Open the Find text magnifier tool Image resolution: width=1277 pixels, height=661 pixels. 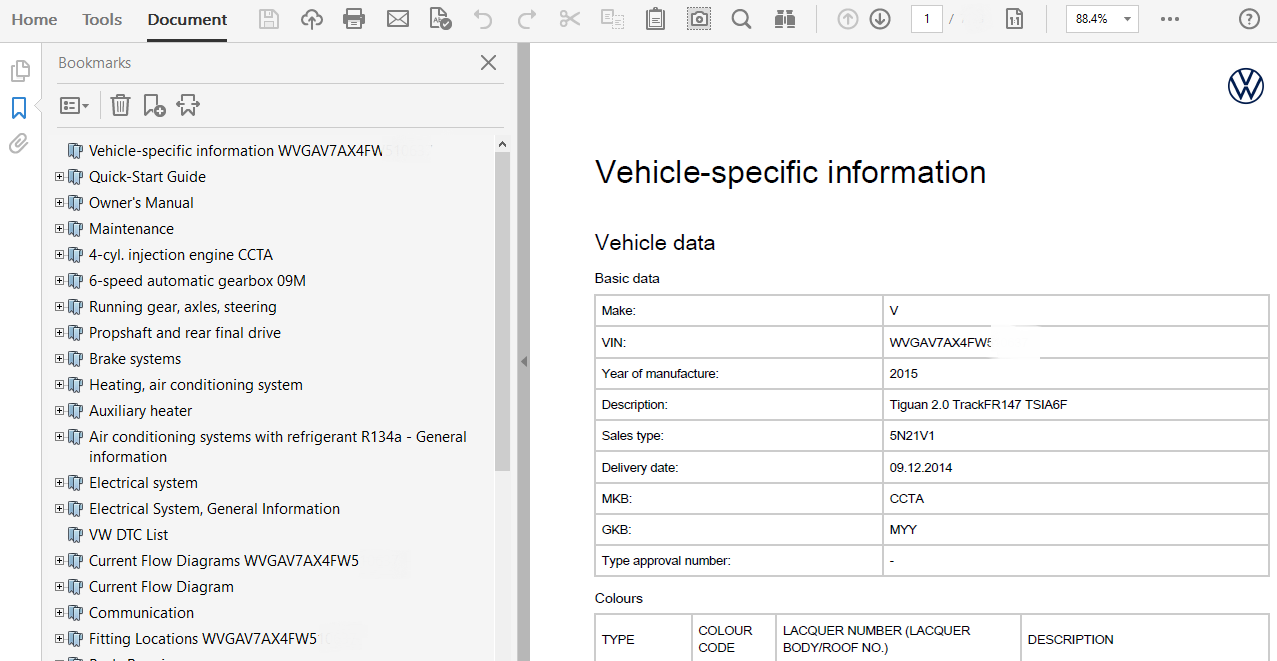(741, 19)
